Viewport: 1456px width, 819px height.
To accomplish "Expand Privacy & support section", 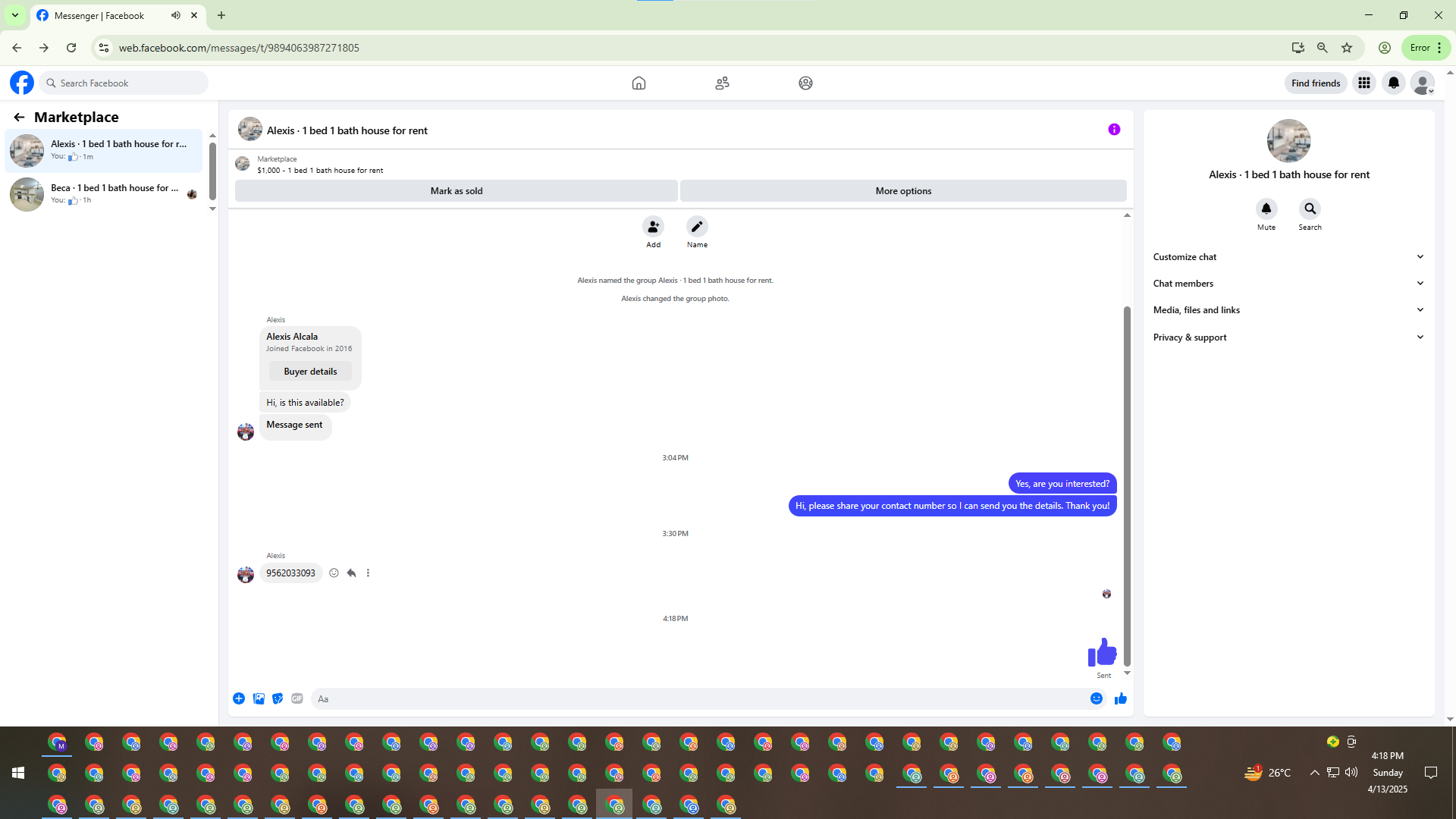I will pos(1288,337).
